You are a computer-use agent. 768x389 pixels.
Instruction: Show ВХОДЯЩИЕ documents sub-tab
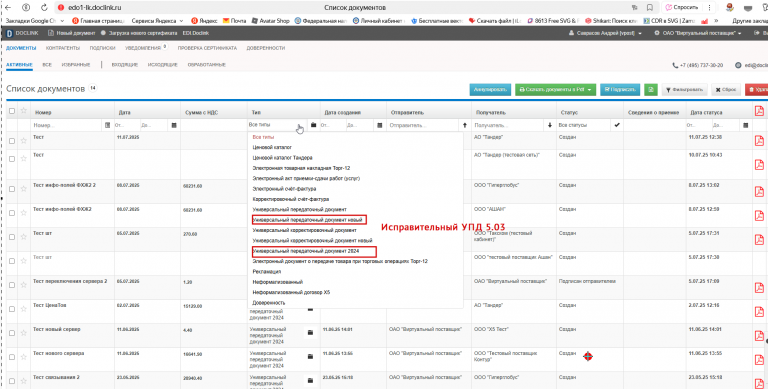click(124, 65)
